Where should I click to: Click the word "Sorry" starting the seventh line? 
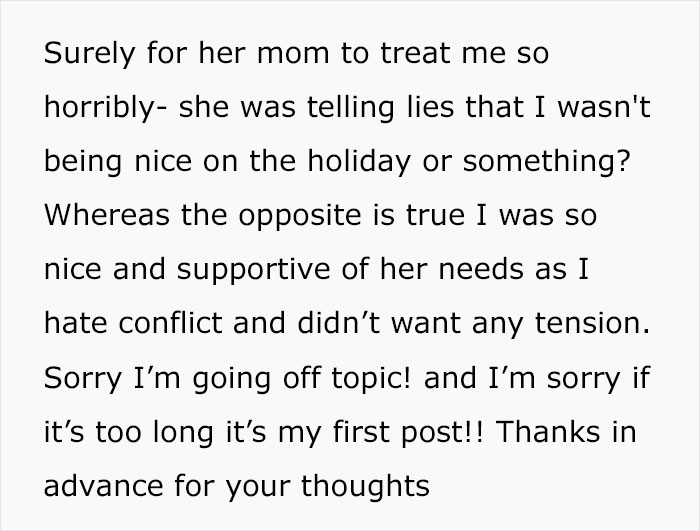coord(83,379)
